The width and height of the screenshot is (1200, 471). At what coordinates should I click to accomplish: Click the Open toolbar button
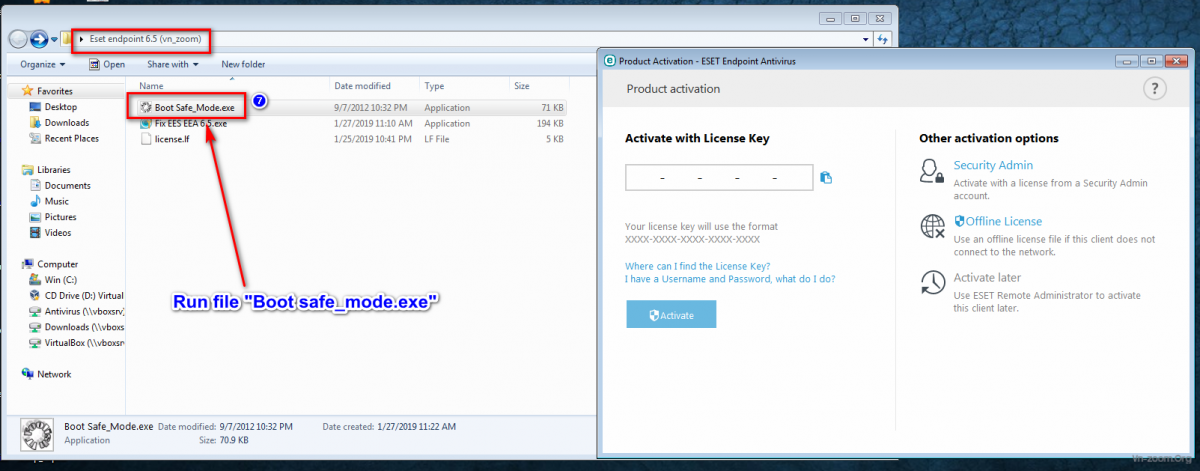tap(107, 64)
